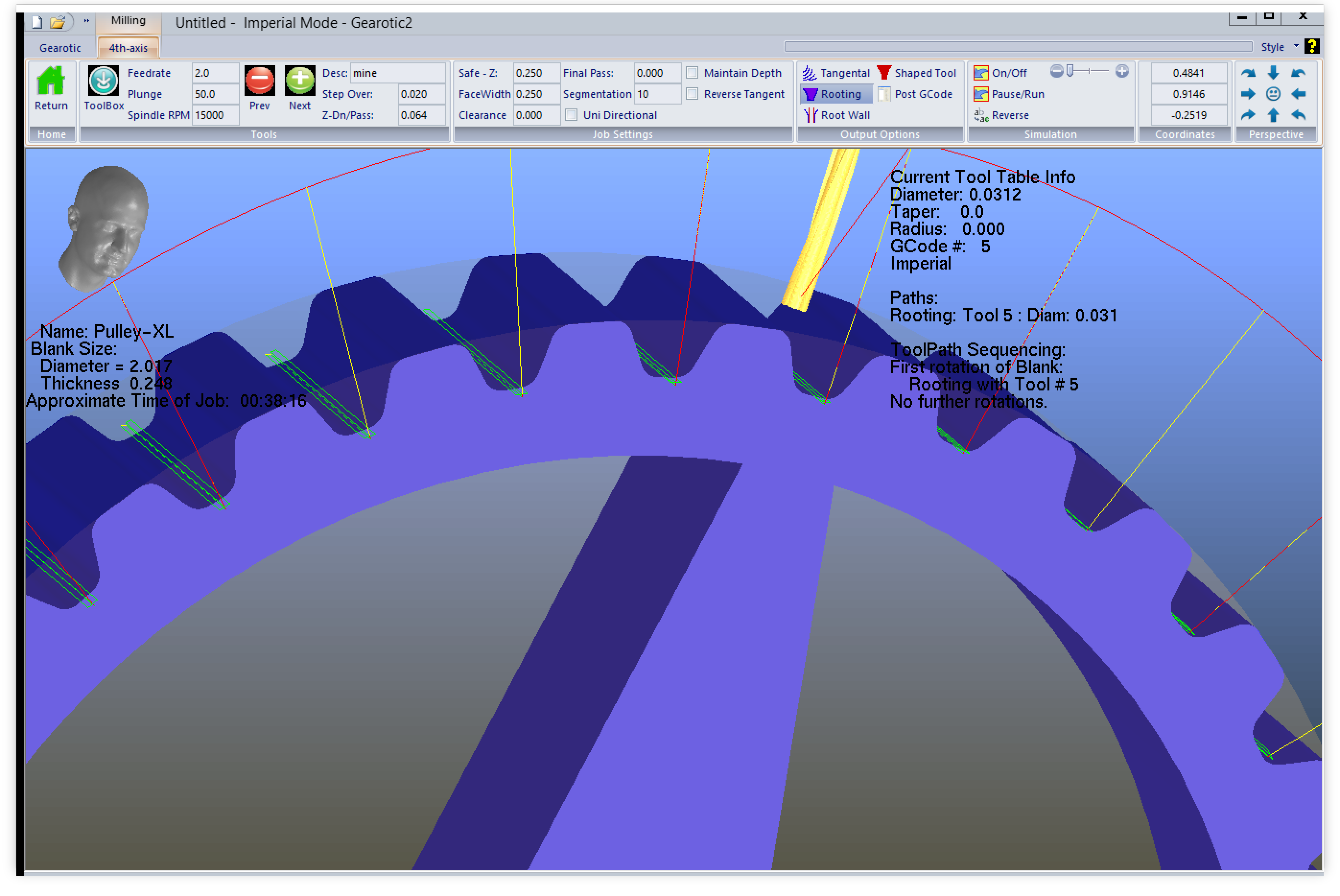Viewport: 1340px width, 896px height.
Task: Enable the Maintain Depth checkbox
Action: tap(692, 73)
